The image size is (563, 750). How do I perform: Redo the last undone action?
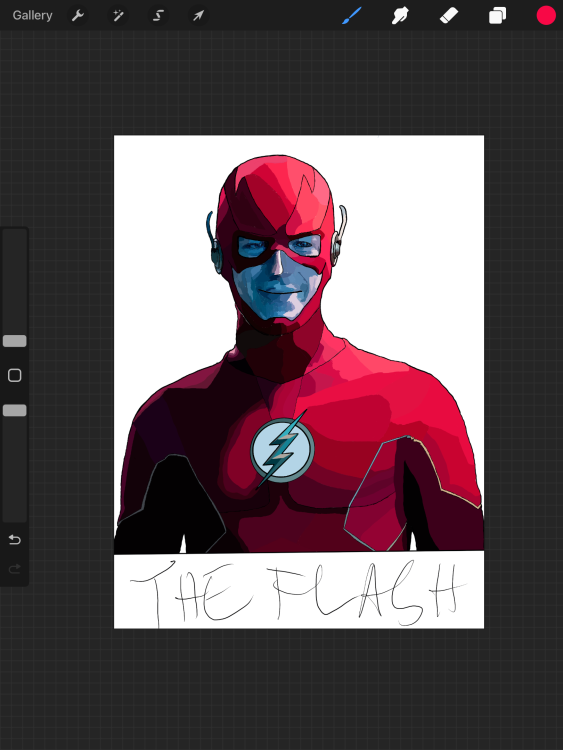click(15, 569)
